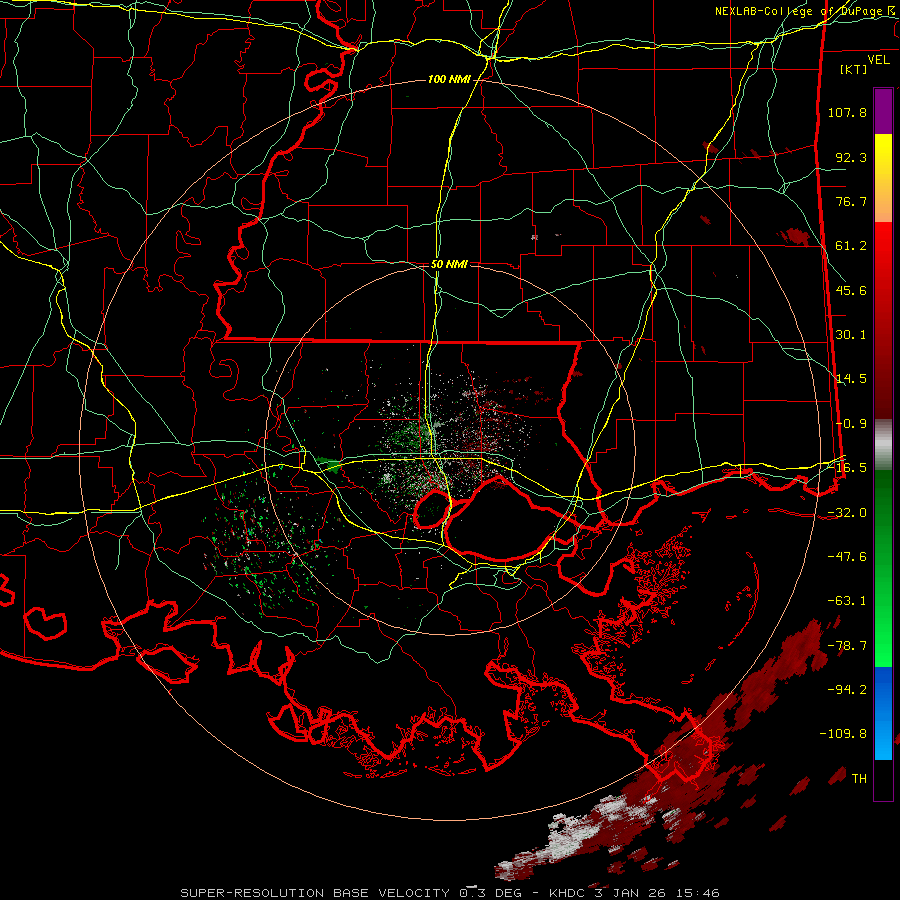Click the "TH" threshold label
The height and width of the screenshot is (900, 900).
(859, 779)
